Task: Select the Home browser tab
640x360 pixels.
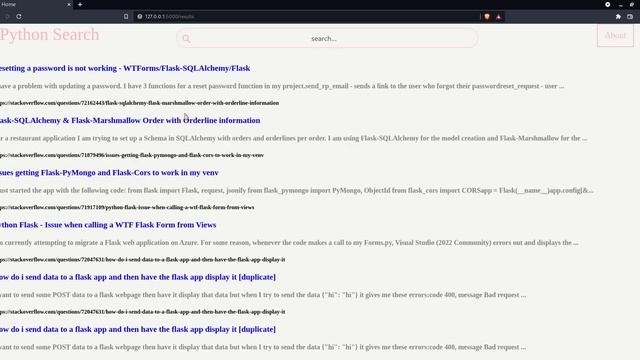Action: 36,4
